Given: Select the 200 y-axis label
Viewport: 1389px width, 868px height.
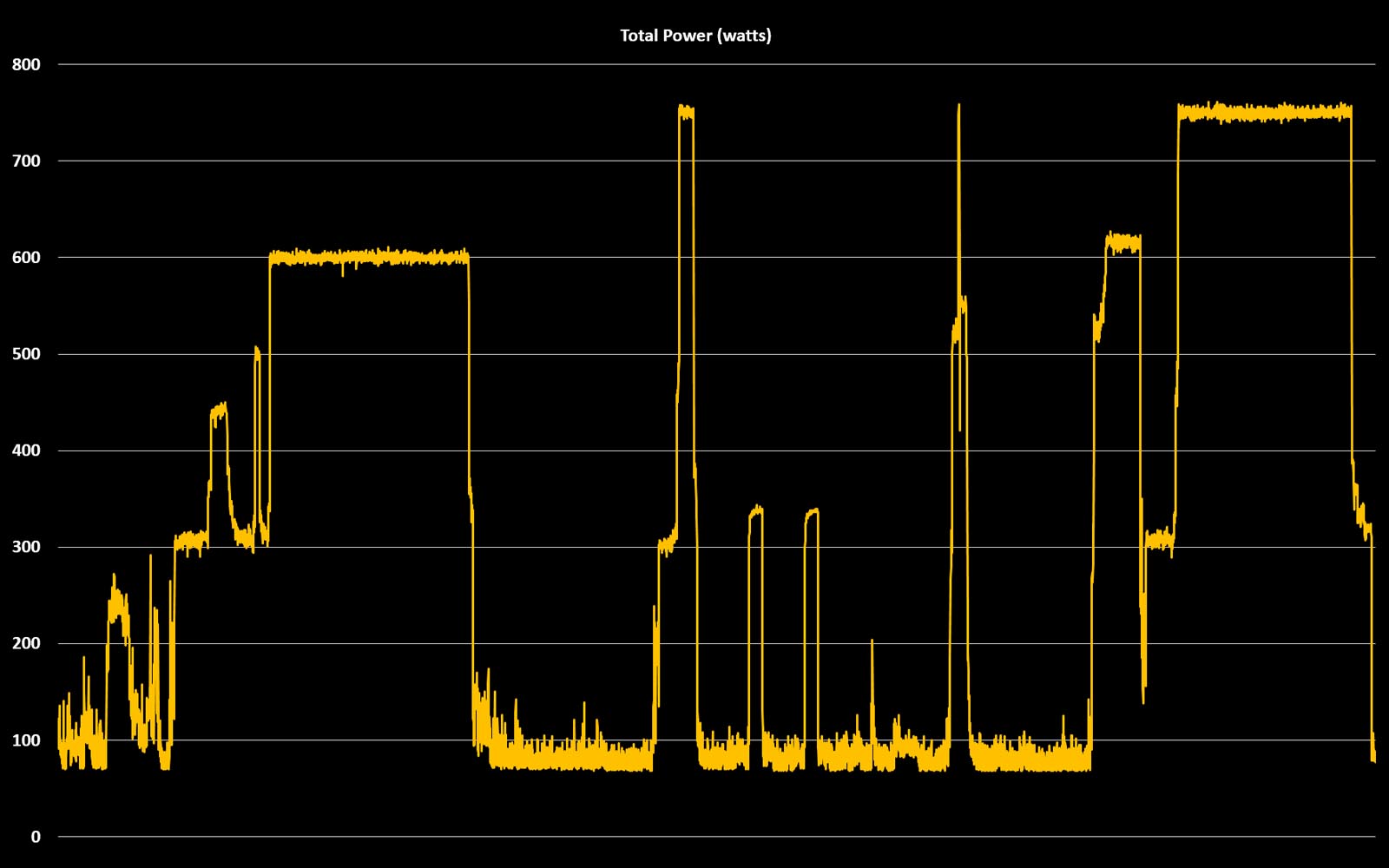Looking at the screenshot, I should point(26,643).
